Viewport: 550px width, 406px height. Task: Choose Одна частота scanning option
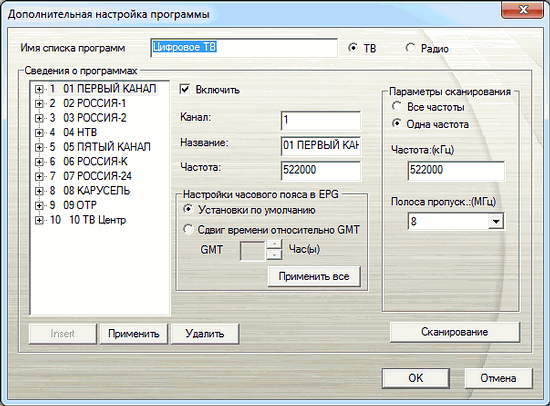tap(397, 124)
